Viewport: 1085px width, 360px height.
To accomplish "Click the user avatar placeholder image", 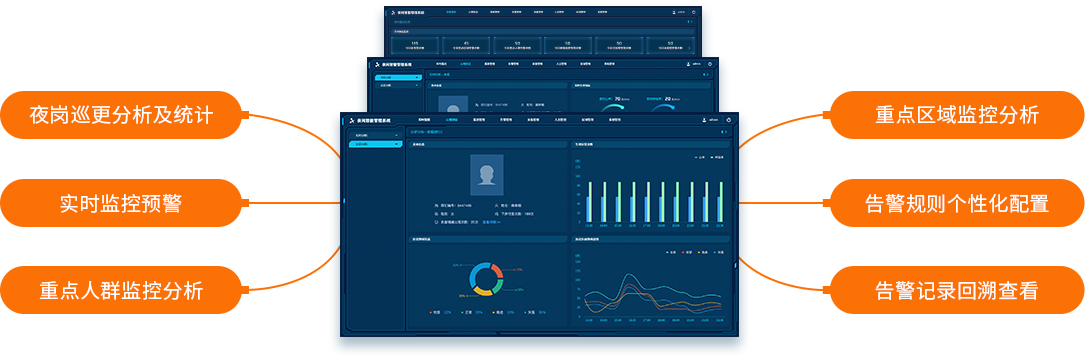I will tap(486, 174).
